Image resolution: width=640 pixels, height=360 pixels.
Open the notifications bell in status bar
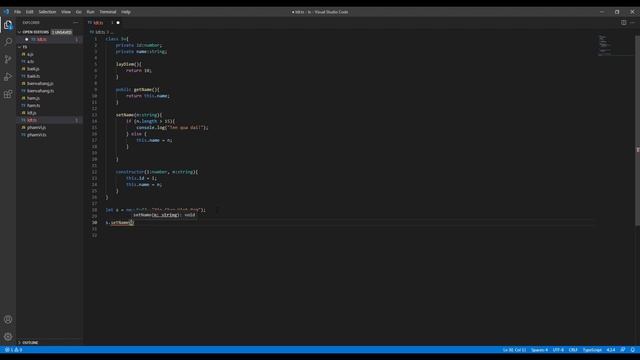633,350
